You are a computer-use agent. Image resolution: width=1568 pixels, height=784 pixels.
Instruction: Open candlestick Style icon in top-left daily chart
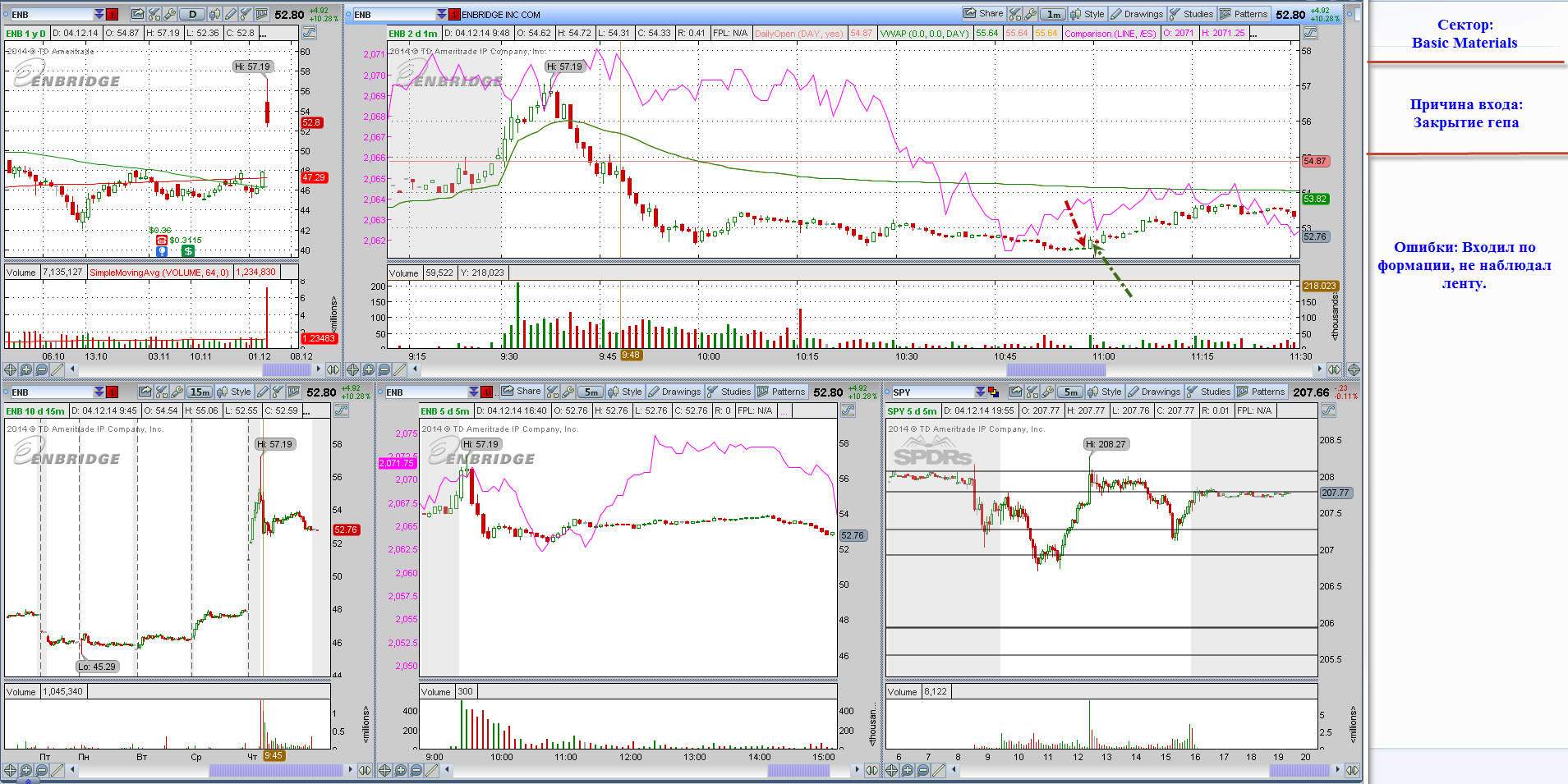(215, 14)
